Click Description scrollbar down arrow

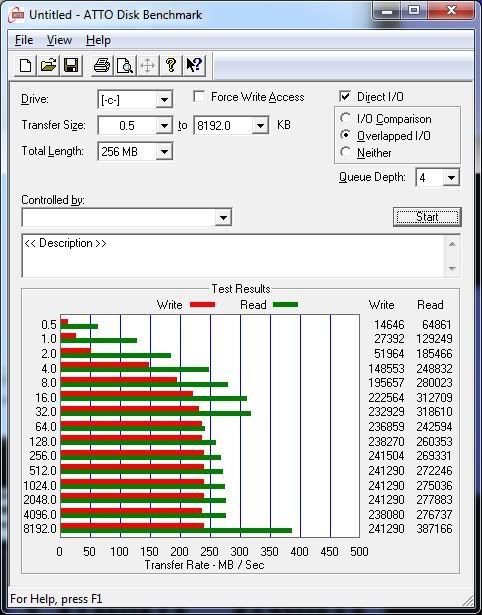pyautogui.click(x=452, y=268)
